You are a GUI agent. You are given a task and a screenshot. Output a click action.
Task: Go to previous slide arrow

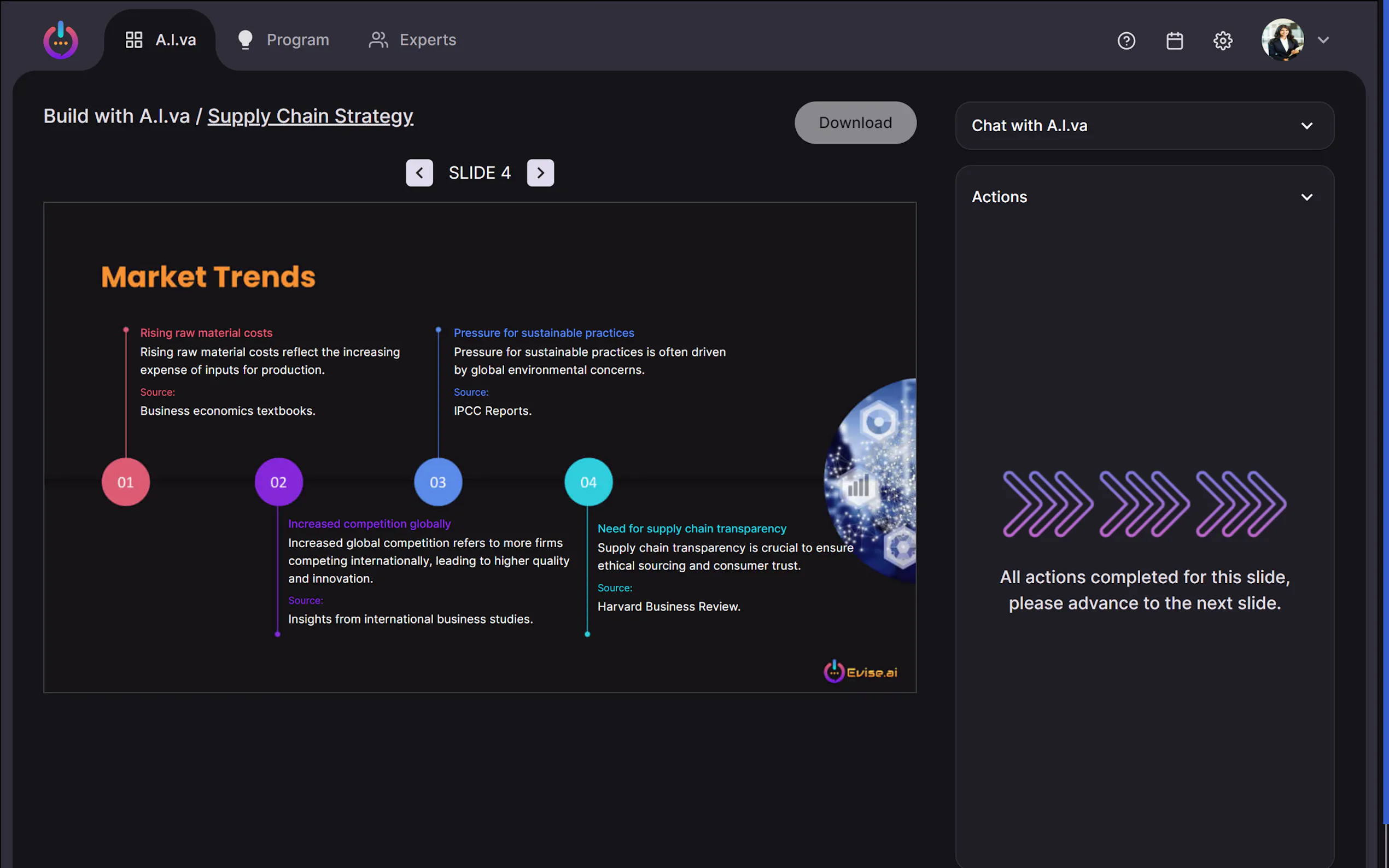pyautogui.click(x=419, y=173)
